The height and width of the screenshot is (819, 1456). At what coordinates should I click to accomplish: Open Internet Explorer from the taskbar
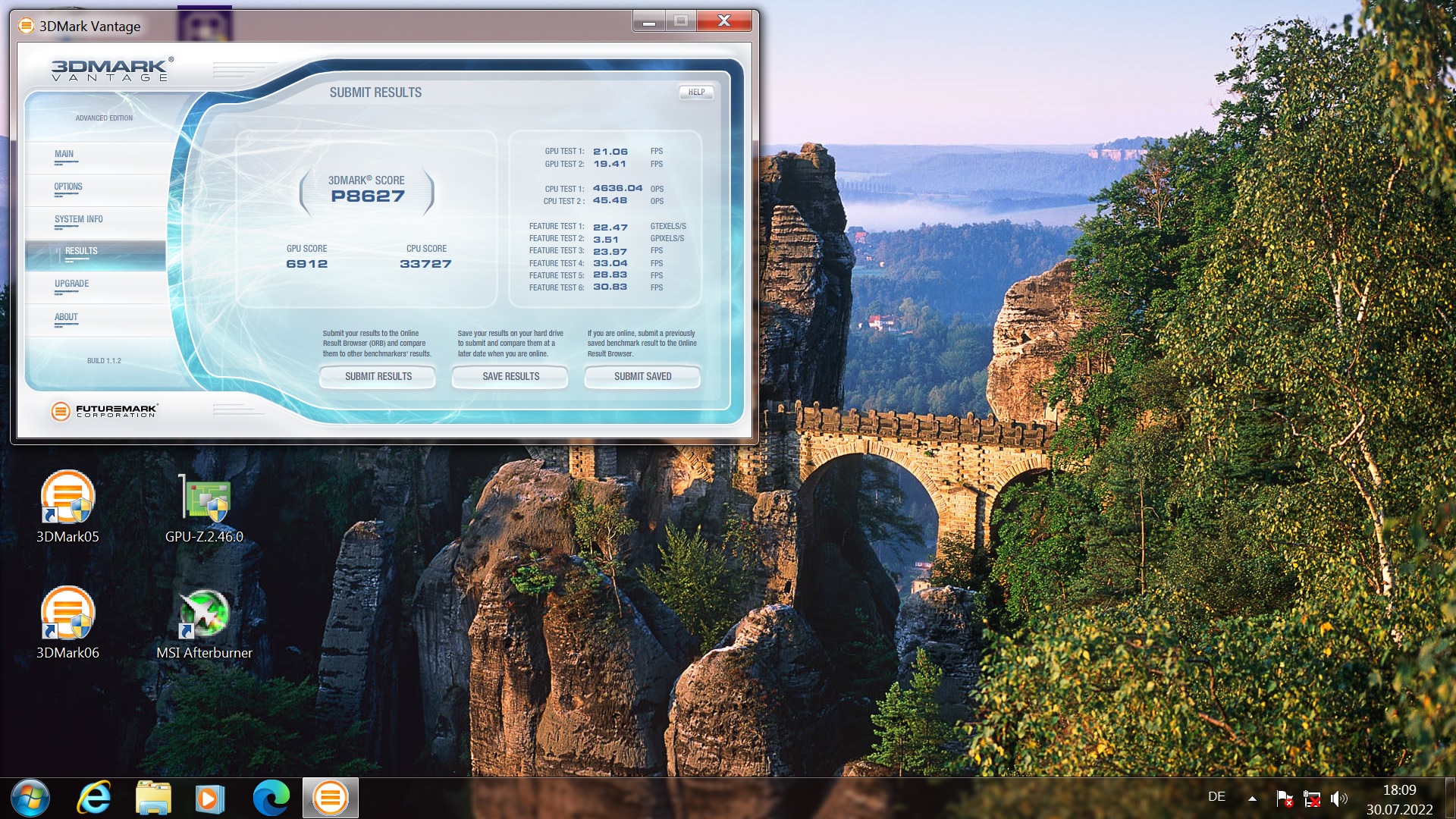pos(94,798)
